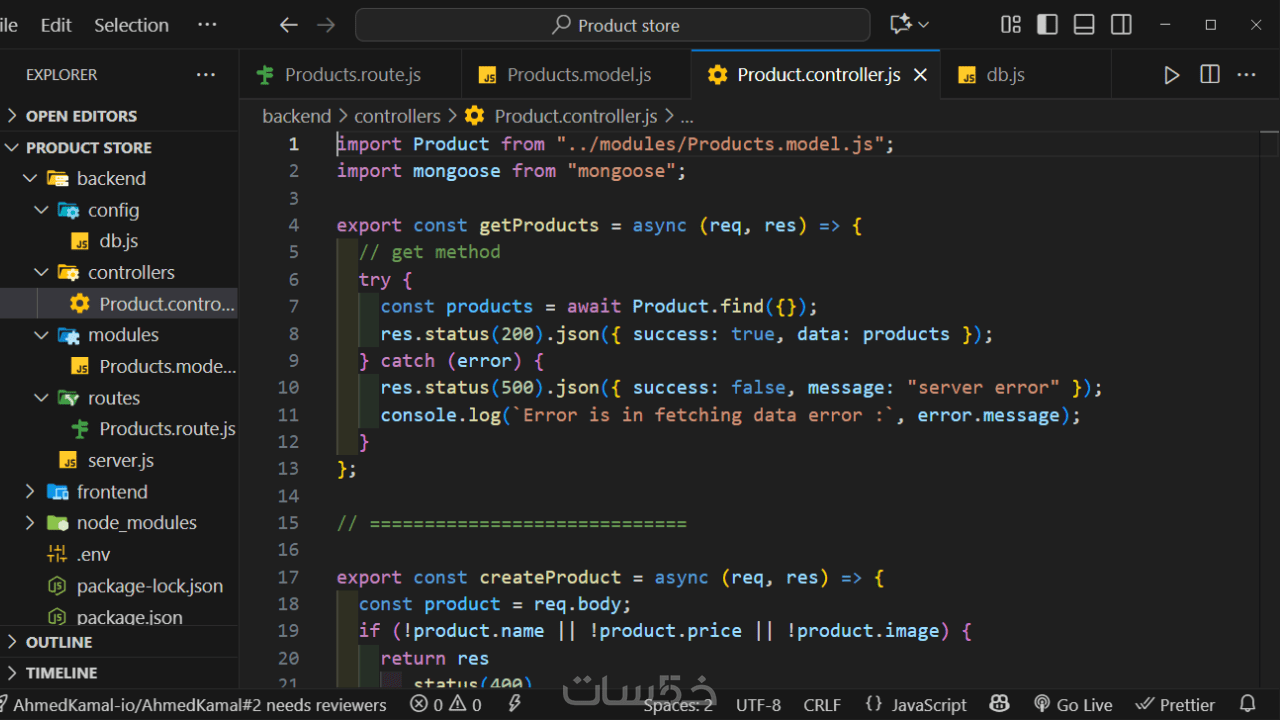Click the Run Code play icon
1280x720 pixels.
click(x=1171, y=75)
